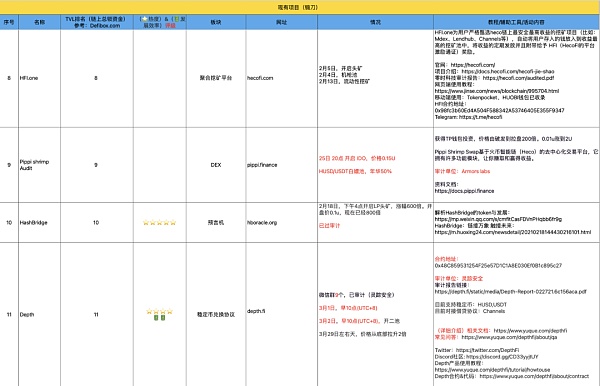Open the Telegram t.me/hecofi link

coord(481,117)
